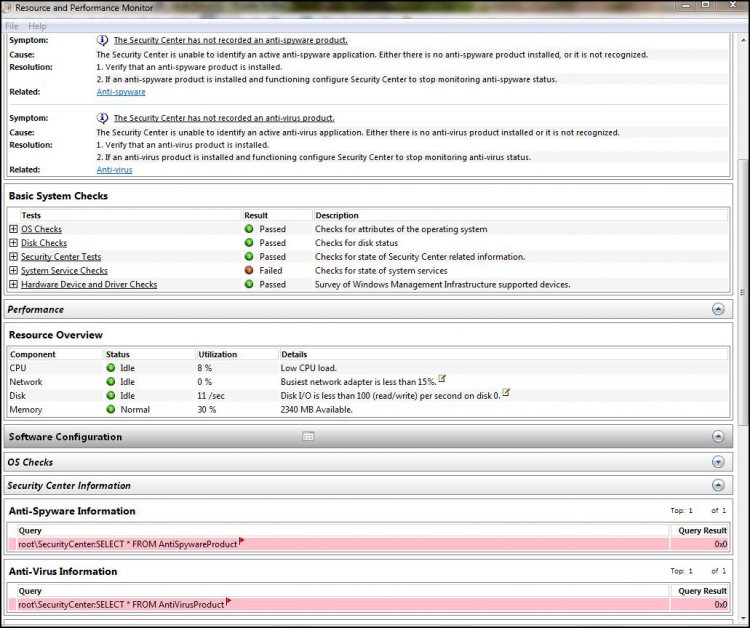Select the AntiSpywareProduct query row

coord(368,544)
